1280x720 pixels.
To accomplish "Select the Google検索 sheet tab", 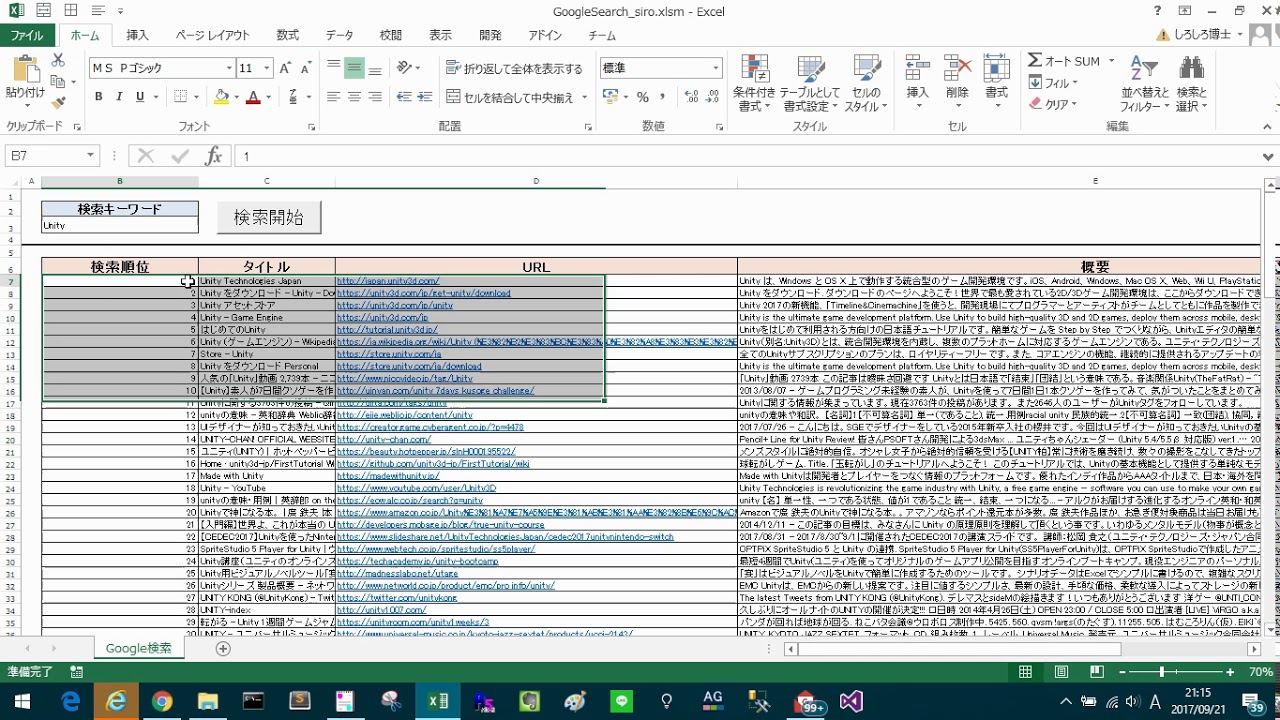I will click(x=139, y=648).
